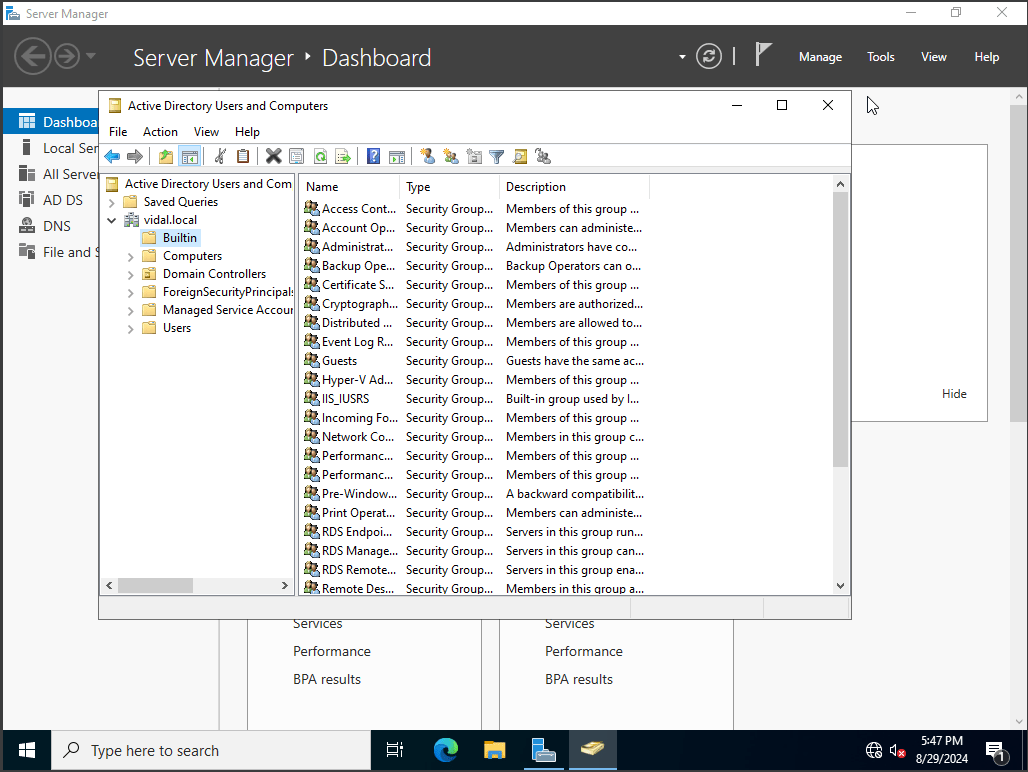This screenshot has height=772, width=1028.
Task: Select the Backup Ope... group entry
Action: coord(358,266)
